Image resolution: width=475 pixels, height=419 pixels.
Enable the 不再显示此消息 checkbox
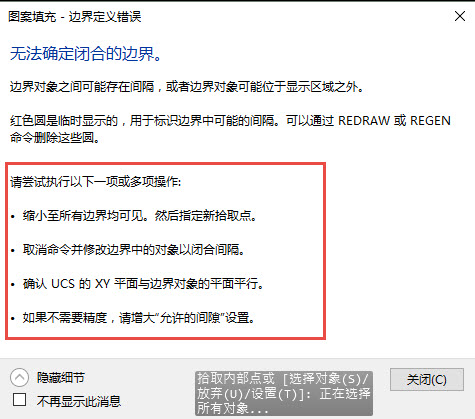tap(19, 400)
